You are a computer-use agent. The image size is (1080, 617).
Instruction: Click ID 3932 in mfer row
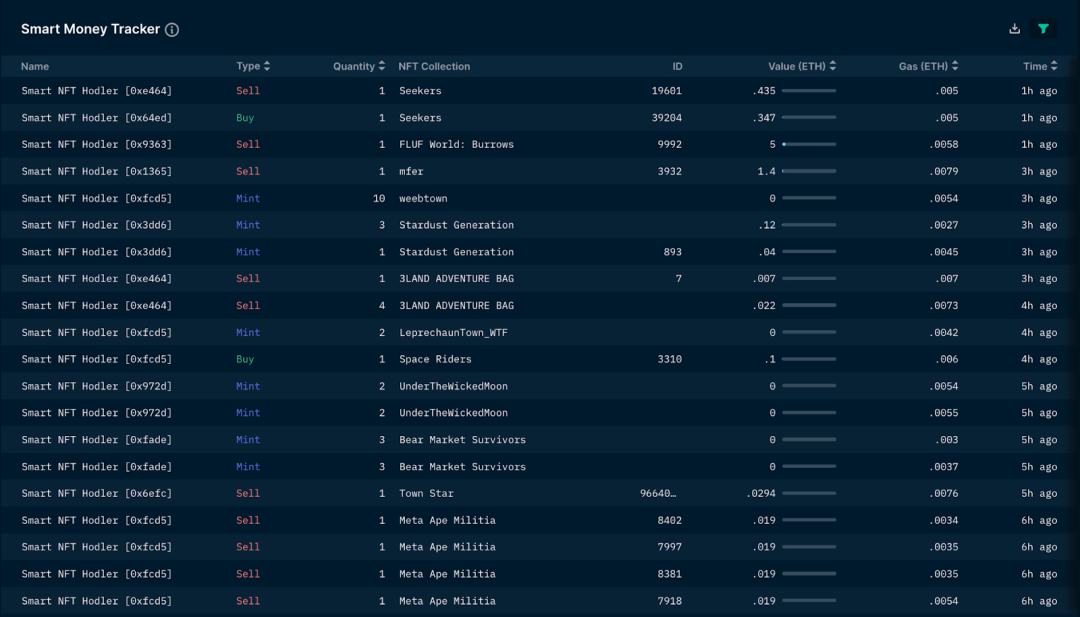point(669,171)
